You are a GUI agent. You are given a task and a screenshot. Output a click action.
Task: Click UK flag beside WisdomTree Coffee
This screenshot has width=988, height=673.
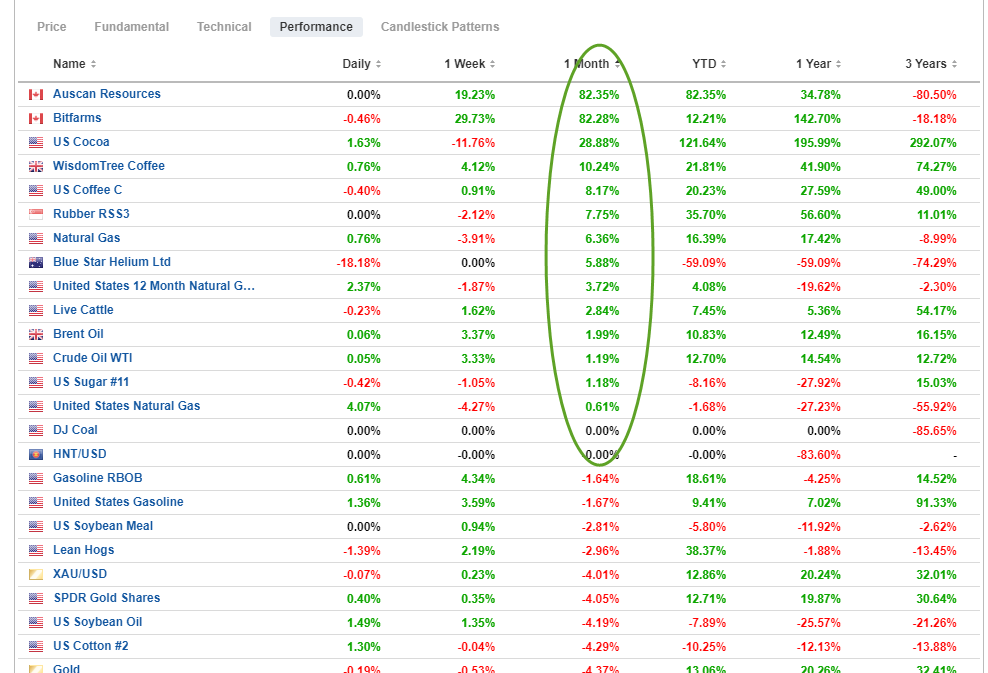(x=36, y=166)
